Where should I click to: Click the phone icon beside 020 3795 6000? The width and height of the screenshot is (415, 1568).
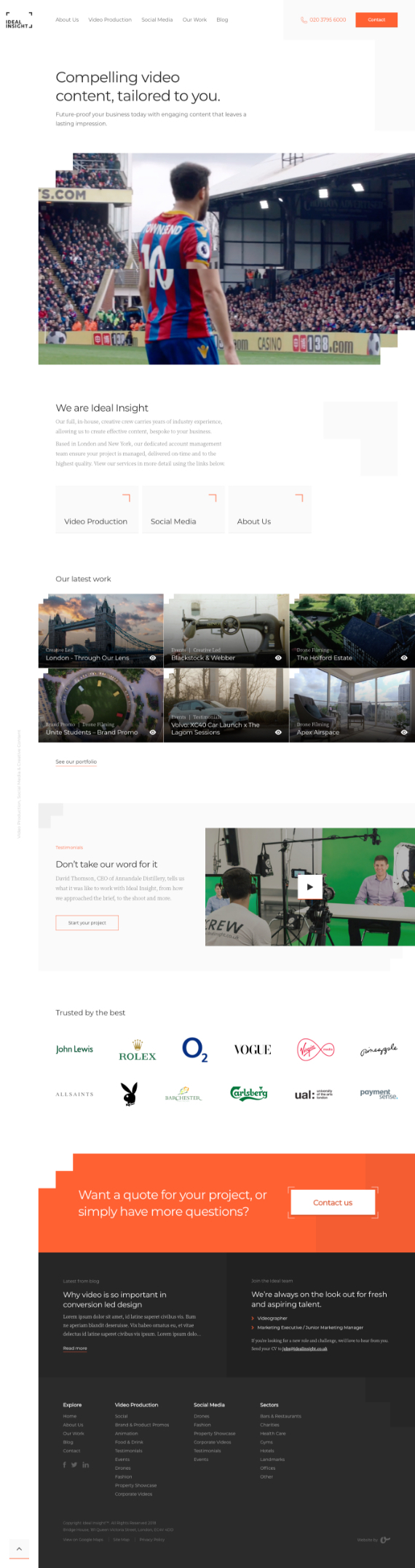(x=304, y=20)
